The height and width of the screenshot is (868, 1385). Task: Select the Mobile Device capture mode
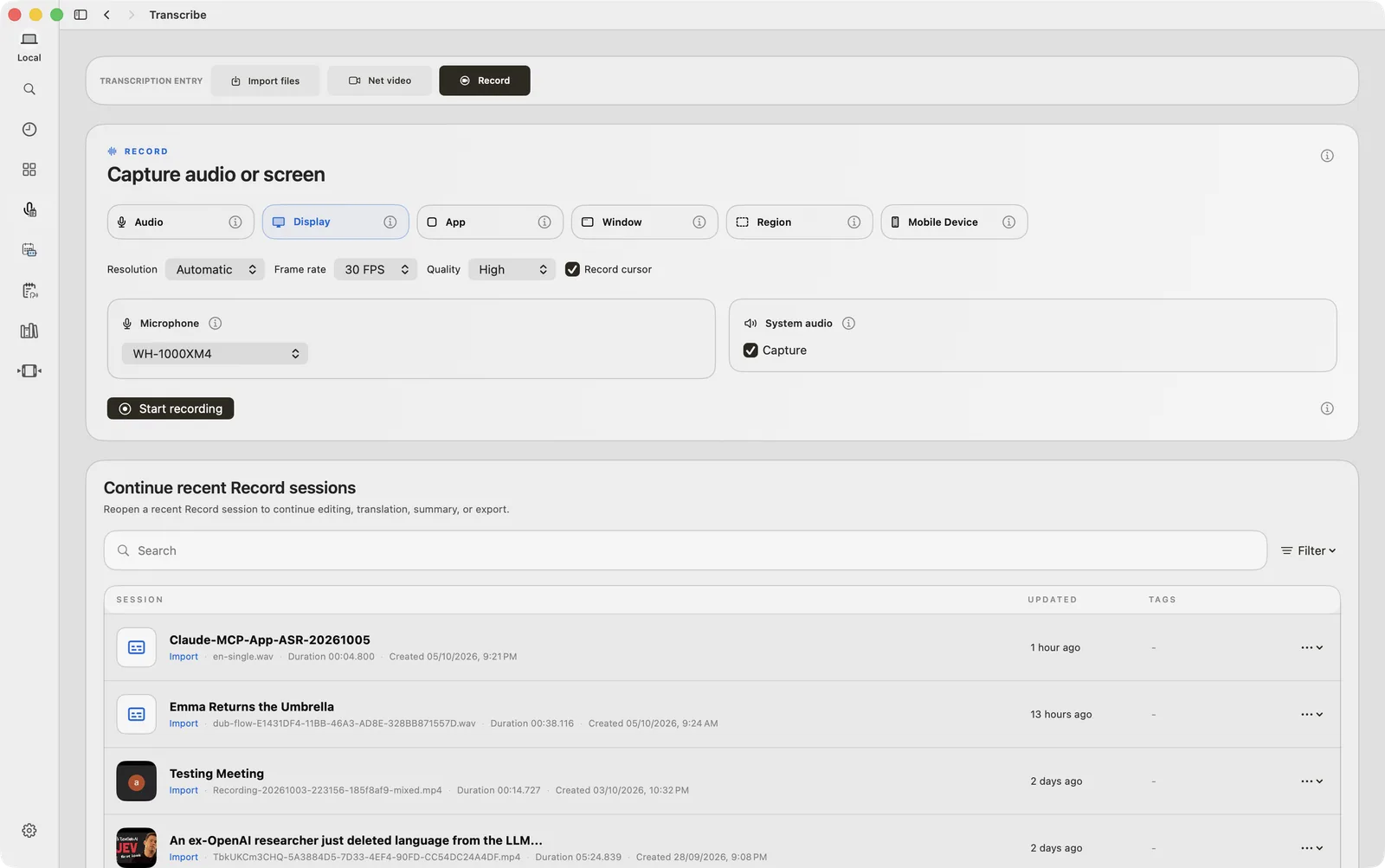954,222
